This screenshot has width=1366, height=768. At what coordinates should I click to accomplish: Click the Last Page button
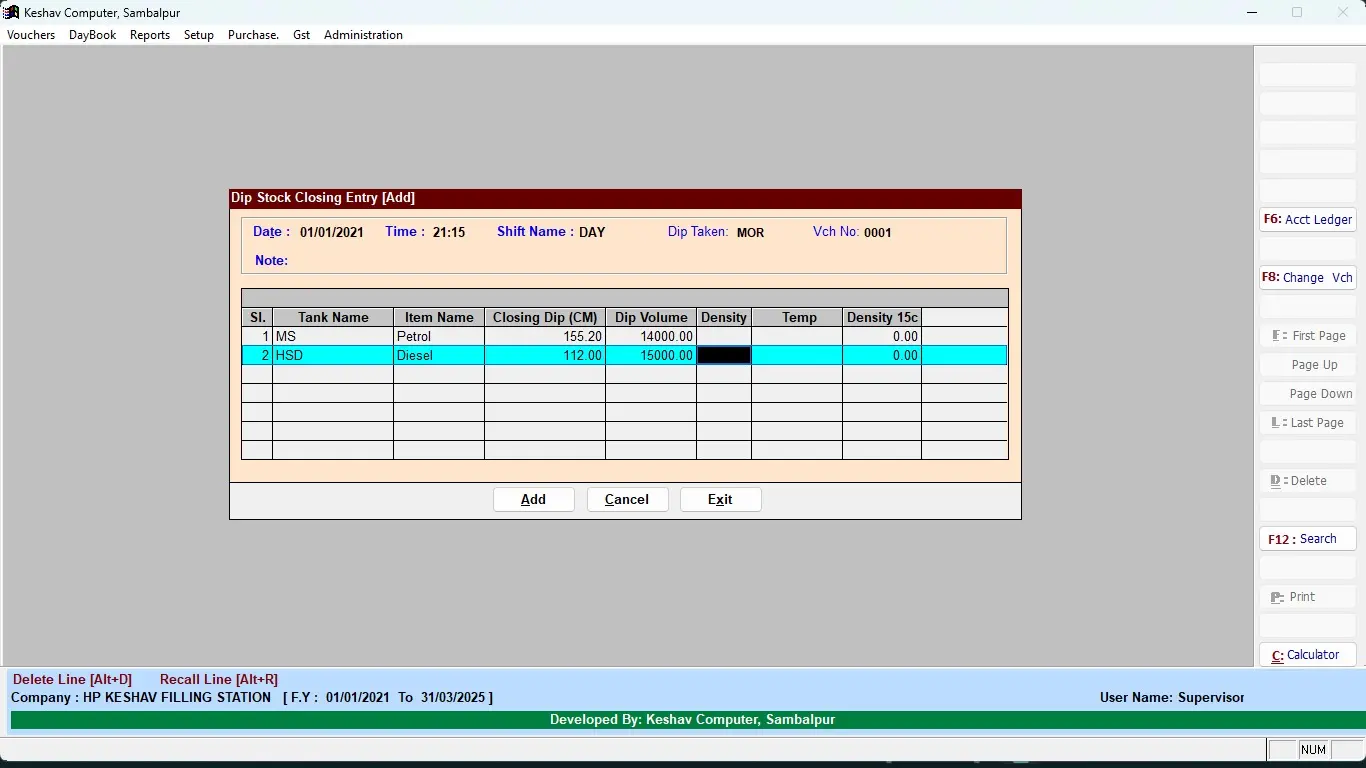coord(1308,422)
